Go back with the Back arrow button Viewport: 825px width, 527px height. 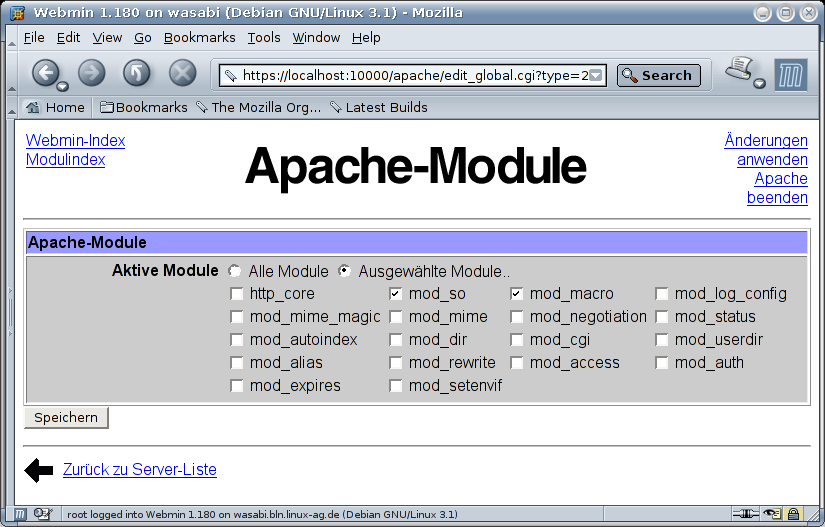pos(45,73)
